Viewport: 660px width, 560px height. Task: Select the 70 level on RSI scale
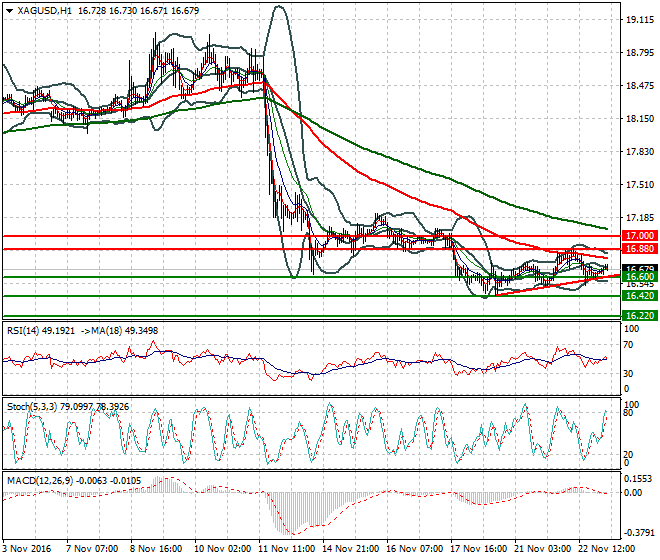click(630, 345)
